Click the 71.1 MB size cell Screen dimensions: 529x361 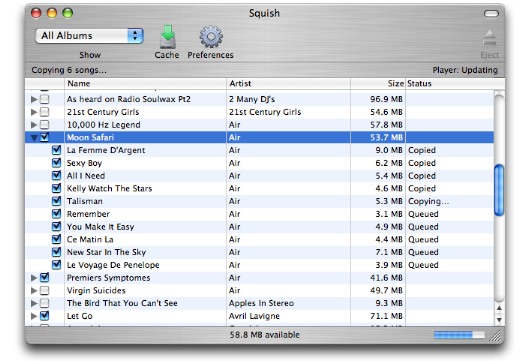tap(386, 316)
